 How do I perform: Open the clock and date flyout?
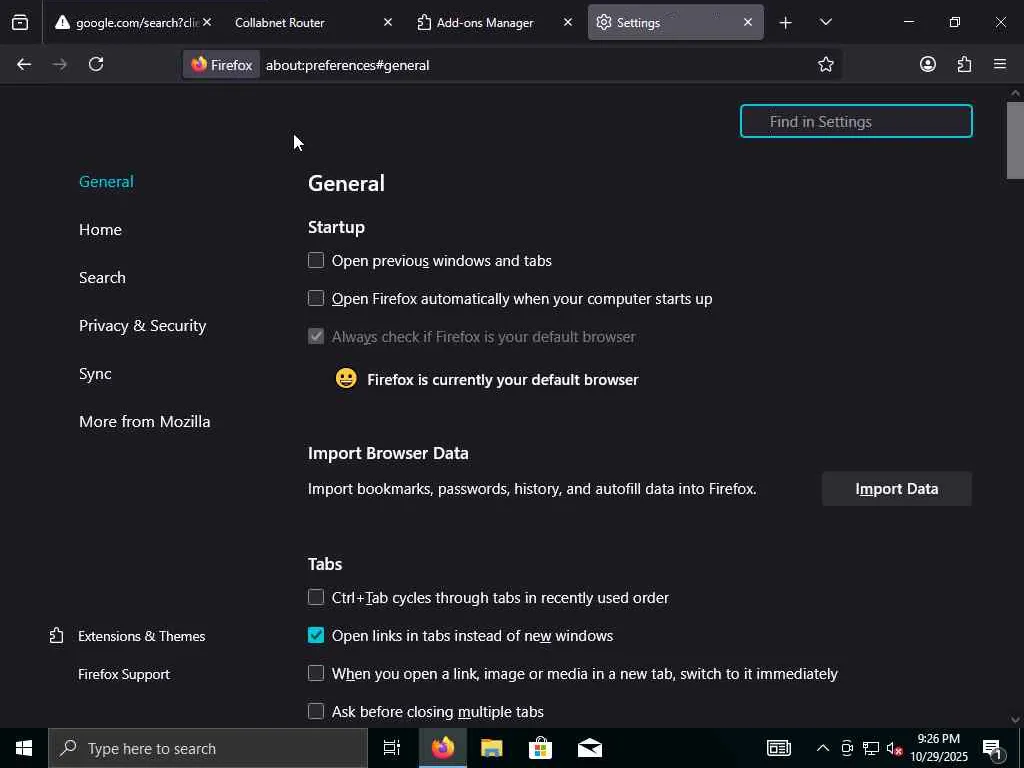tap(939, 748)
